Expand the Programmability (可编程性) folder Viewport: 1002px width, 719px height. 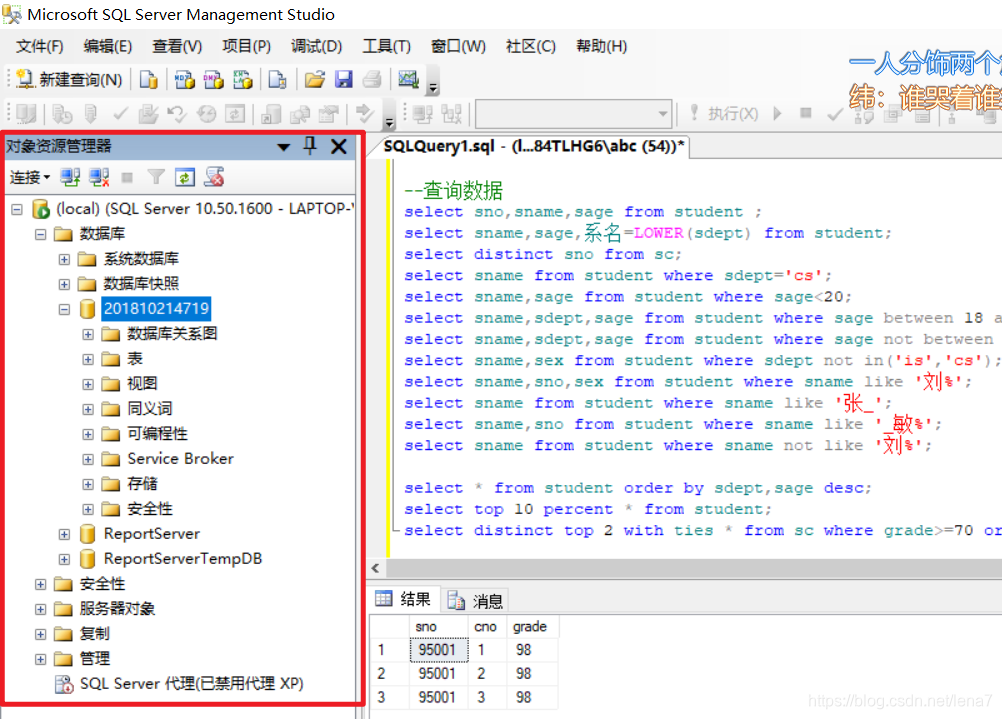point(88,434)
